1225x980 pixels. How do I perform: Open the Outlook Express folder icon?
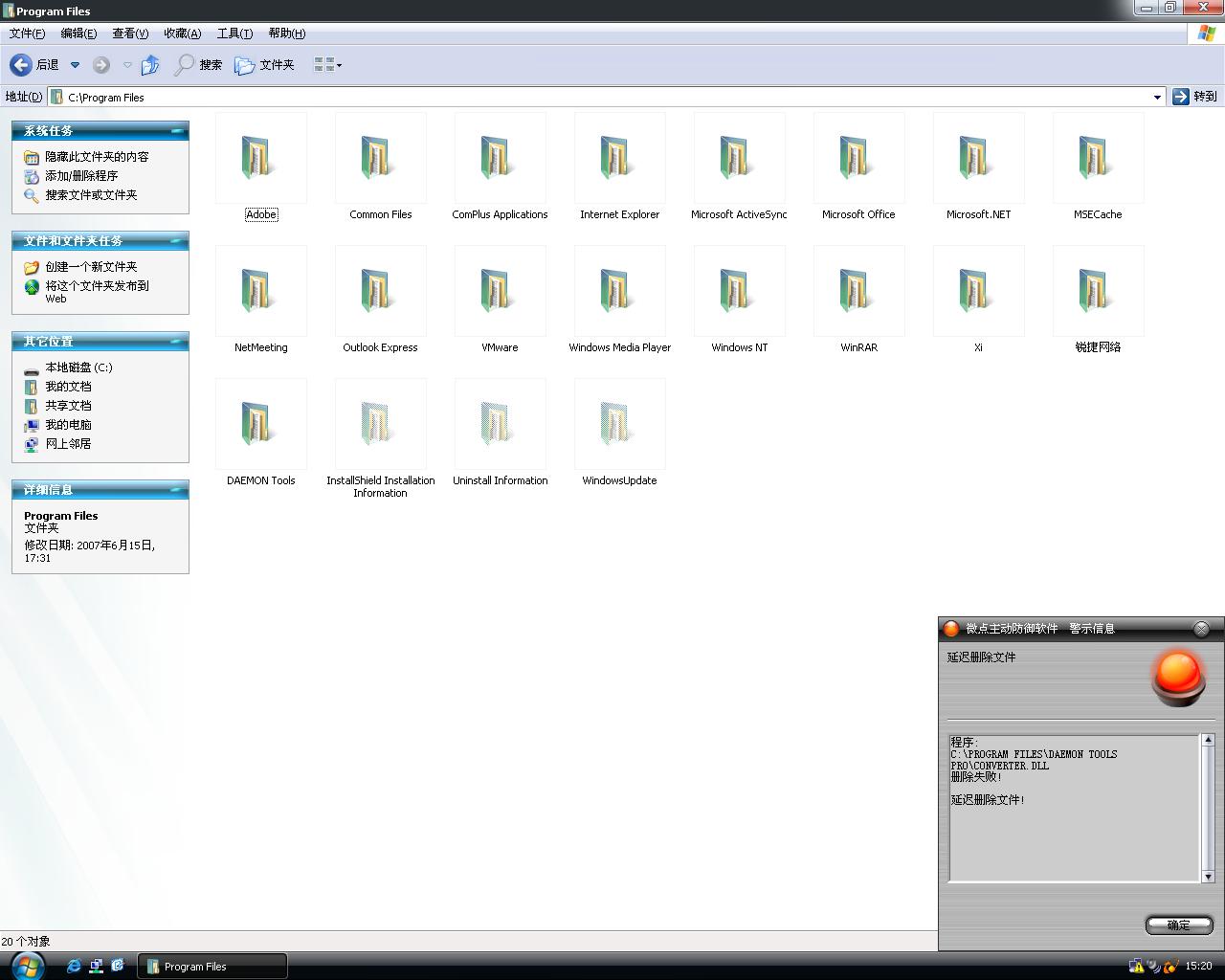pos(380,291)
